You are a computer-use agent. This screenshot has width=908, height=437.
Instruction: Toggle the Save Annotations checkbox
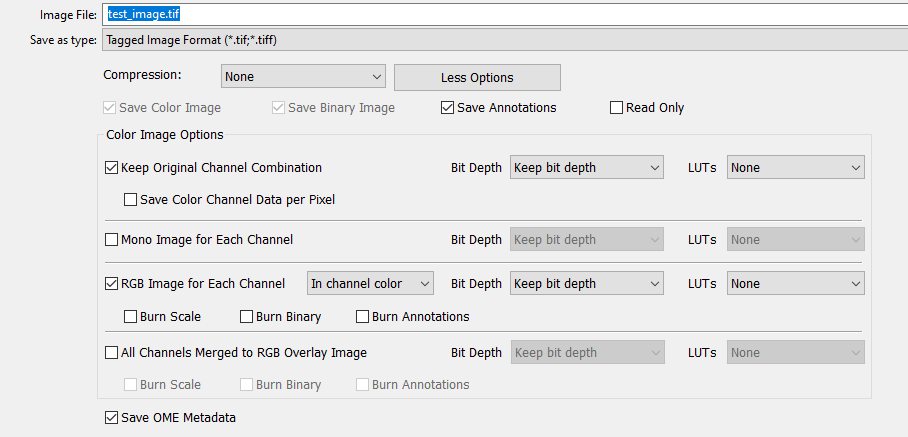pos(447,108)
